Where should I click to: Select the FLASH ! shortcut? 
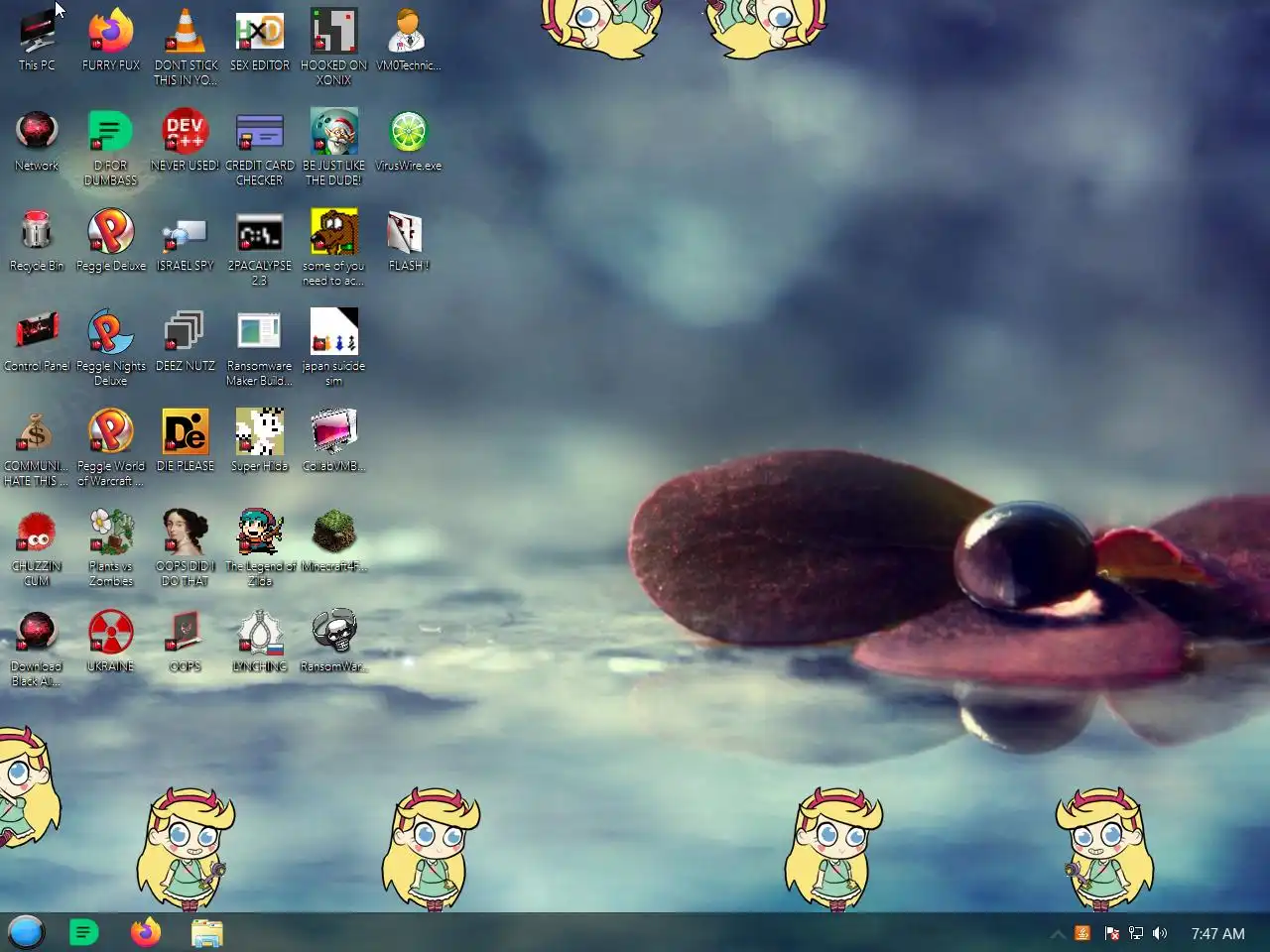click(x=408, y=240)
